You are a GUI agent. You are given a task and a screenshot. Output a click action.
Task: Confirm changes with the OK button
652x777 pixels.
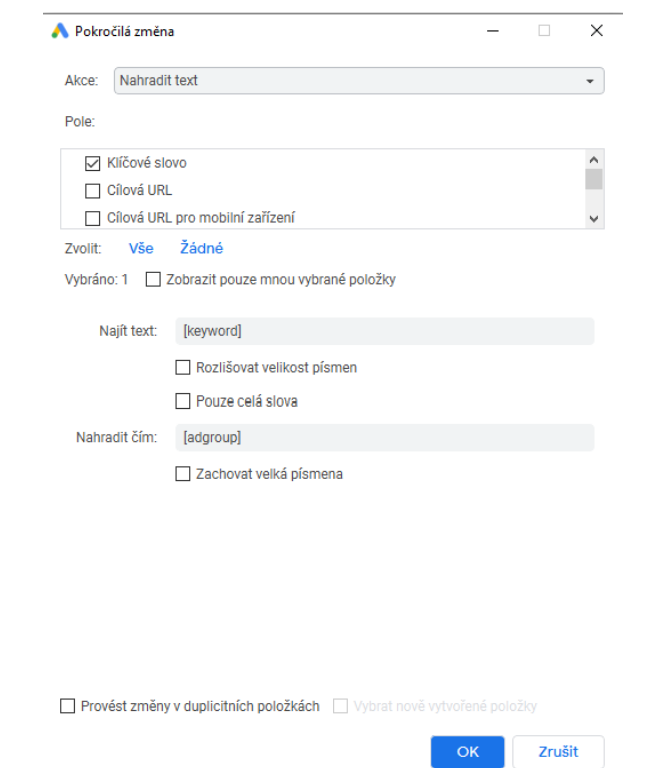click(x=467, y=752)
